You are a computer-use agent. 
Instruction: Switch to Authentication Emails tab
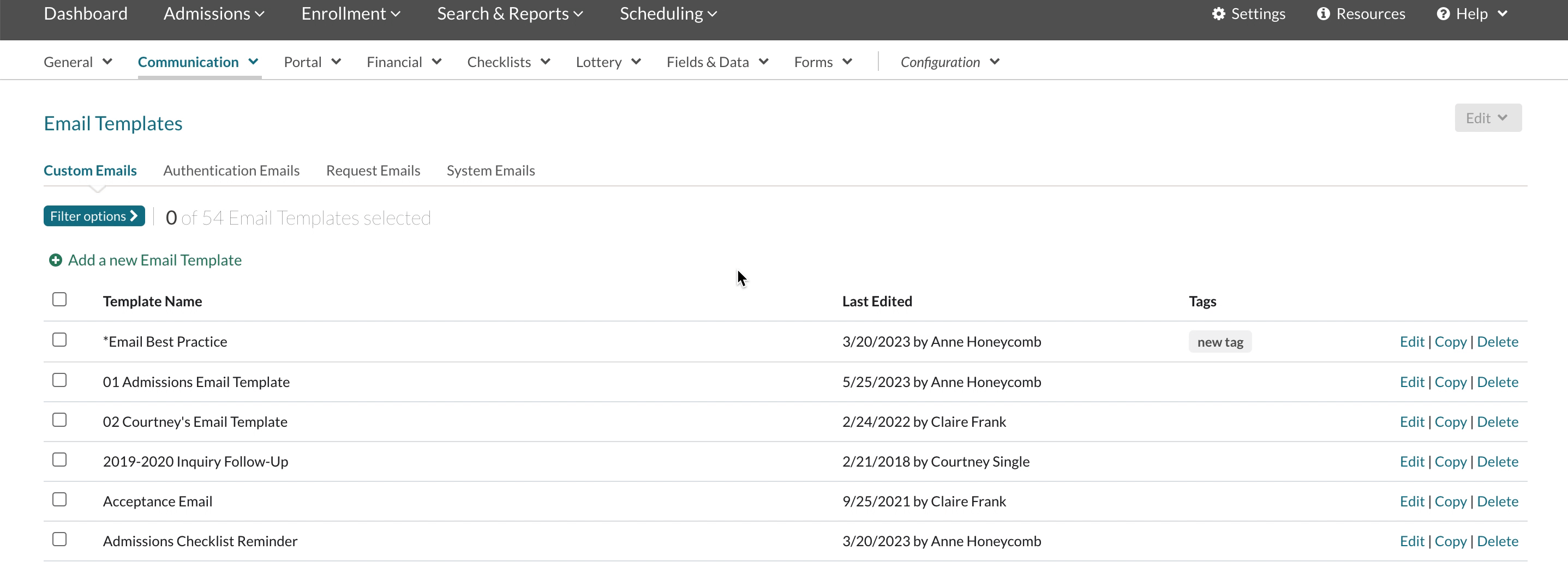click(231, 171)
